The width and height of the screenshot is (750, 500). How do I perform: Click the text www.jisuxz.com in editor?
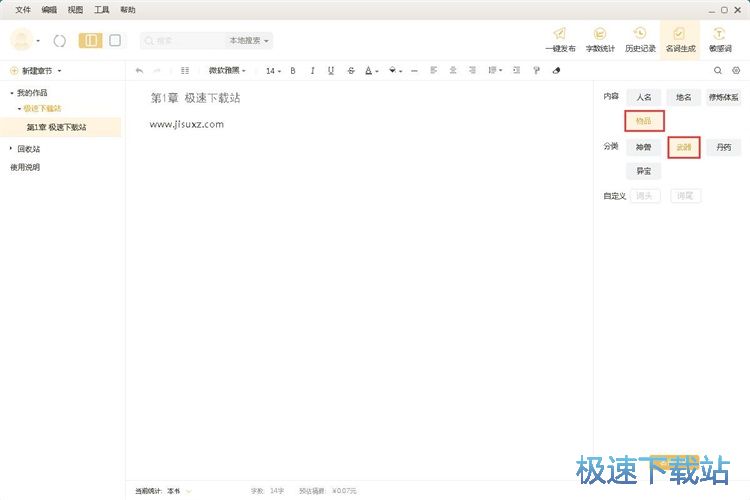coord(187,124)
